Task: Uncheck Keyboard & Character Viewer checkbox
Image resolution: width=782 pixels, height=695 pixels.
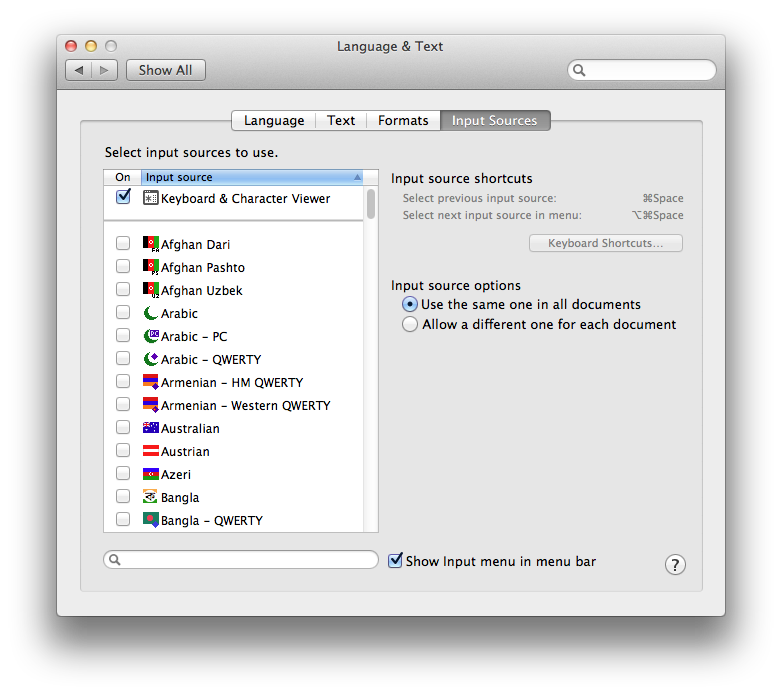Action: coord(123,196)
